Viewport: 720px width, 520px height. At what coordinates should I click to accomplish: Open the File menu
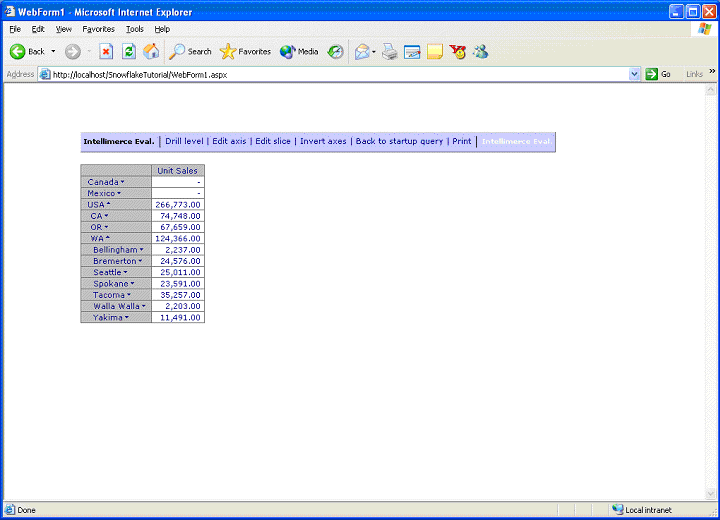[15, 29]
